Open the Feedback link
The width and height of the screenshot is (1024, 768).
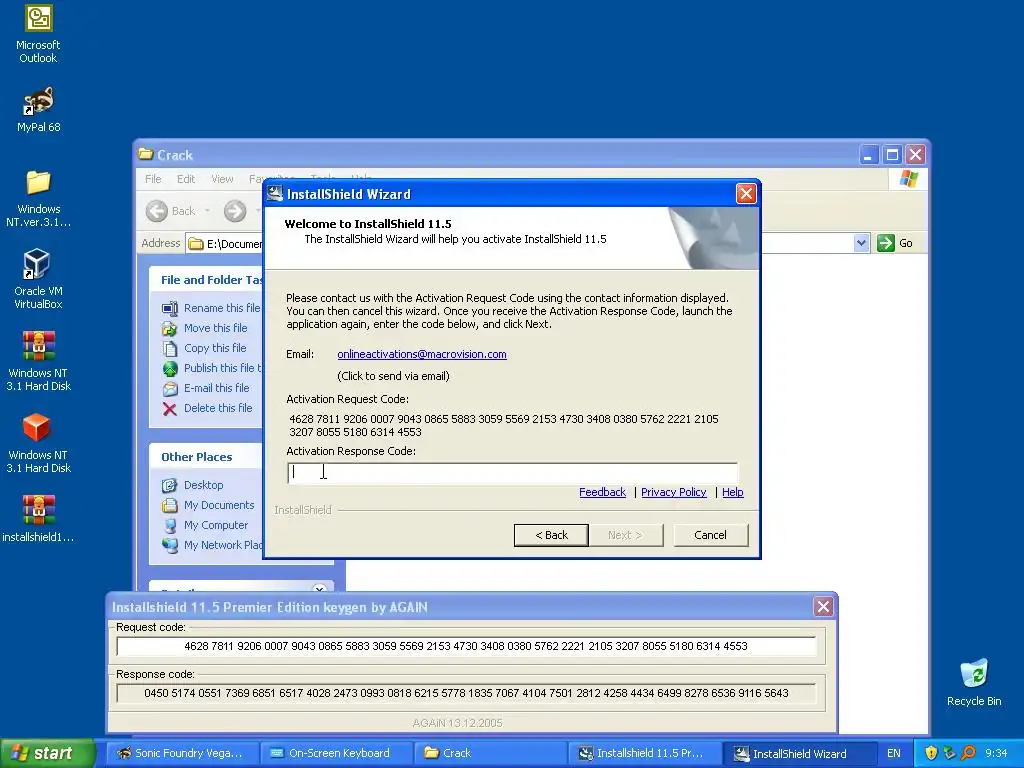click(602, 492)
